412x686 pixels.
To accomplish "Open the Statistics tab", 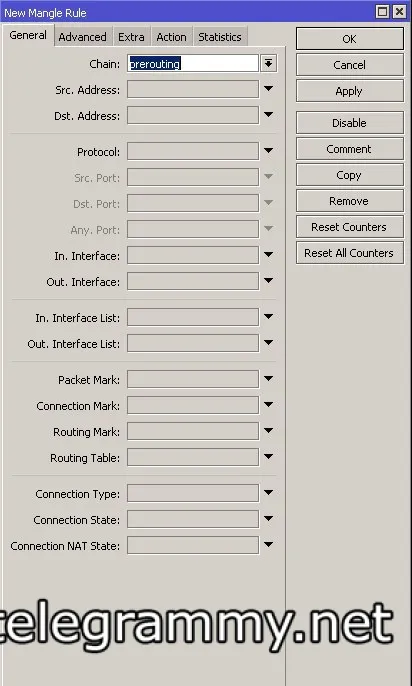I will [220, 37].
